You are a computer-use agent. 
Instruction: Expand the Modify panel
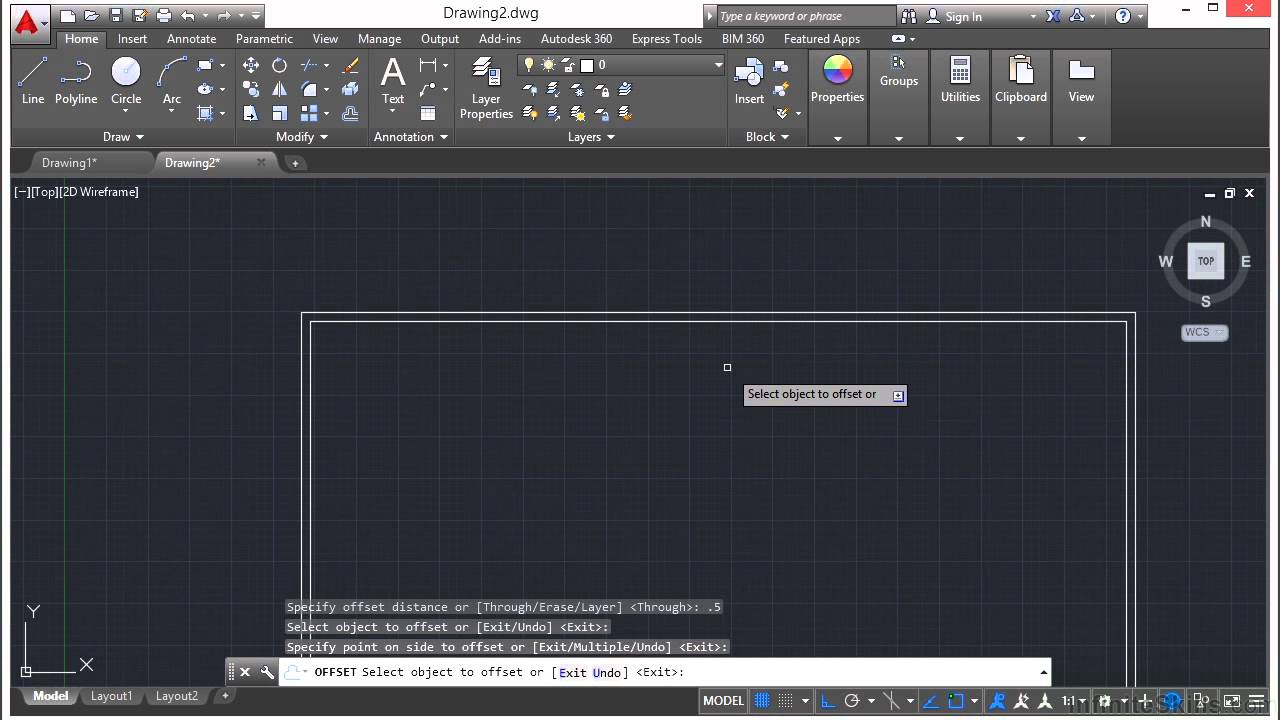301,137
